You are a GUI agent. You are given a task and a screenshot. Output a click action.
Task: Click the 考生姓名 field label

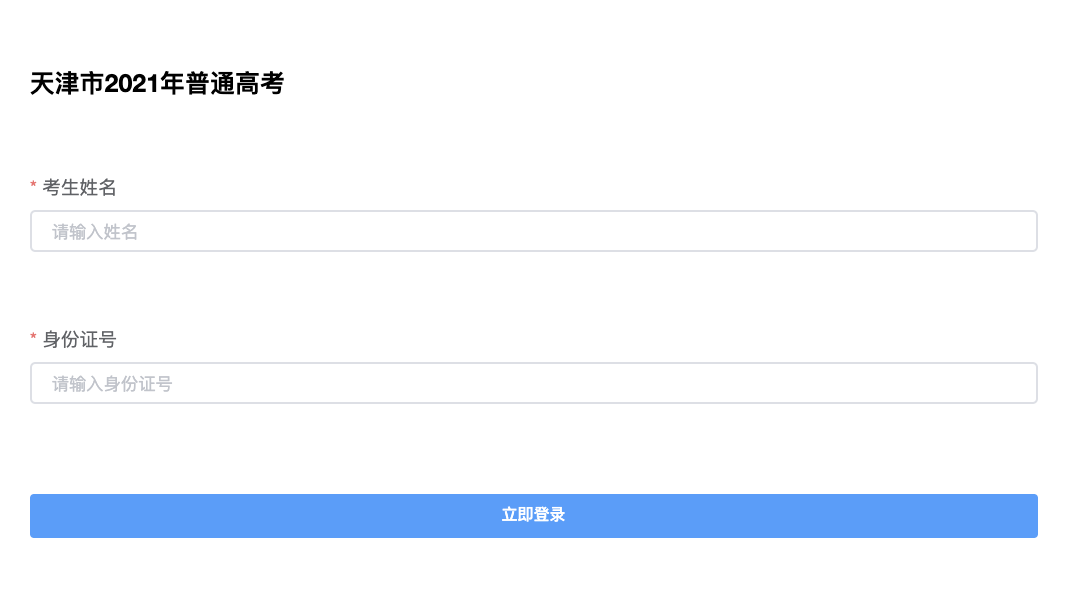point(80,187)
